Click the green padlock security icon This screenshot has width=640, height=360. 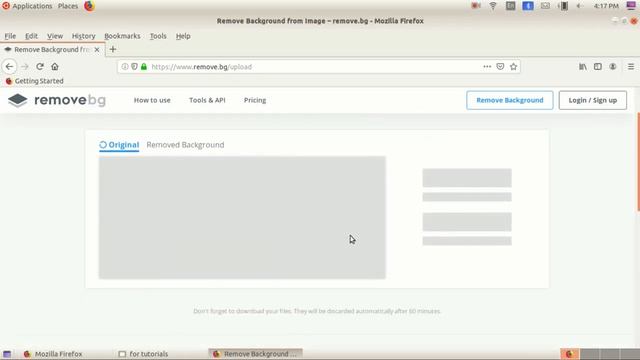pos(144,67)
